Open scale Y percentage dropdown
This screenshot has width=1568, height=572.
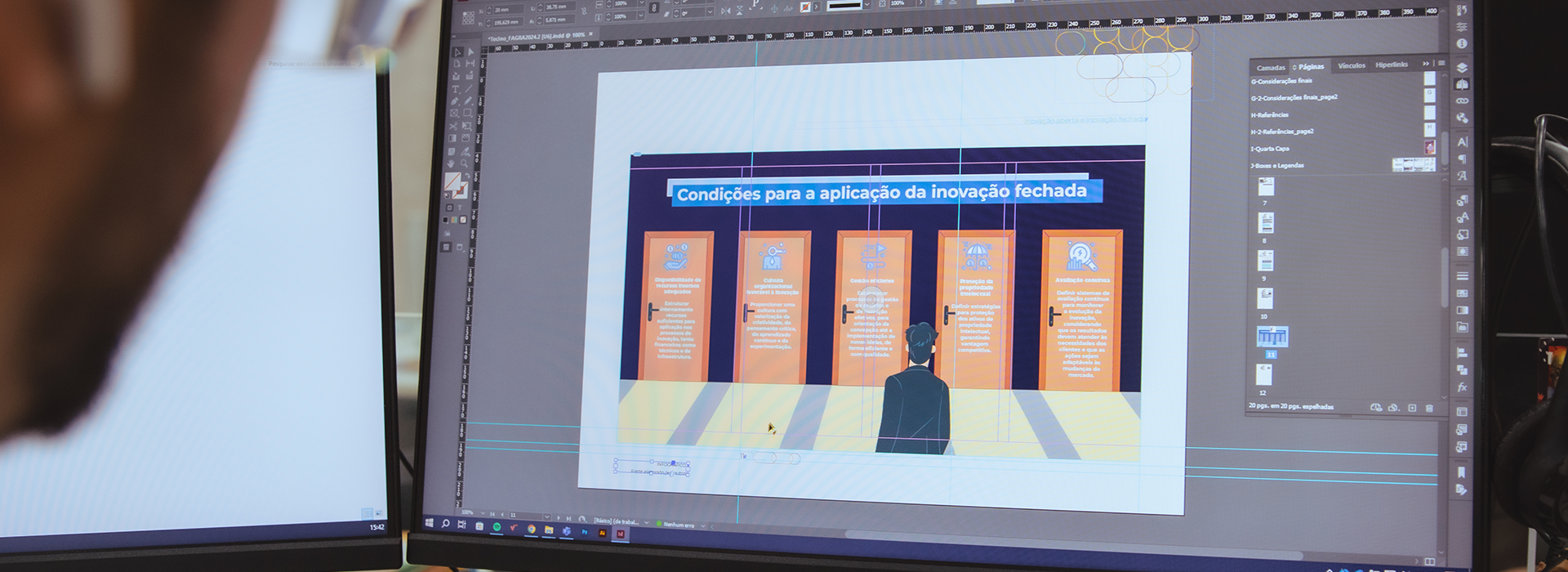click(x=641, y=15)
